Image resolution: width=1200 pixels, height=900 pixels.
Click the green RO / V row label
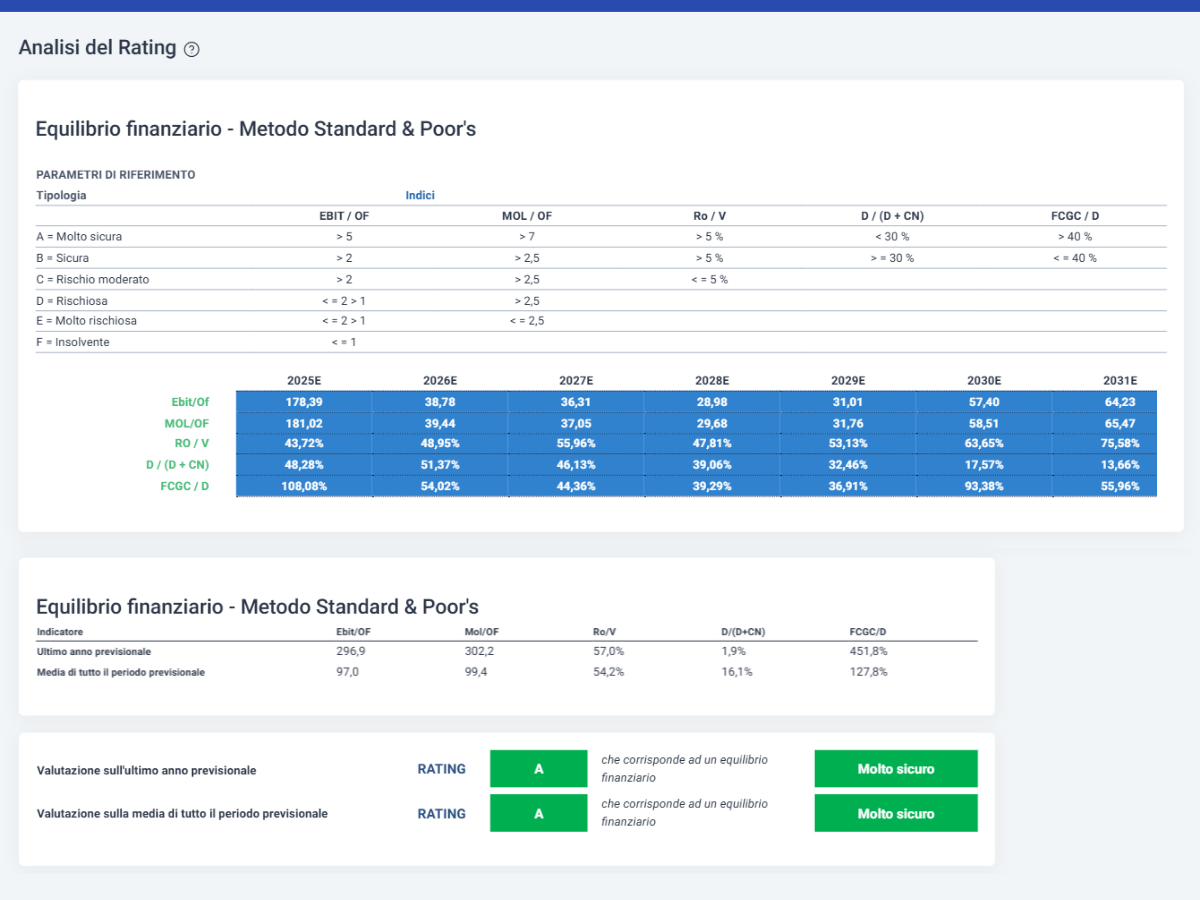pyautogui.click(x=191, y=444)
